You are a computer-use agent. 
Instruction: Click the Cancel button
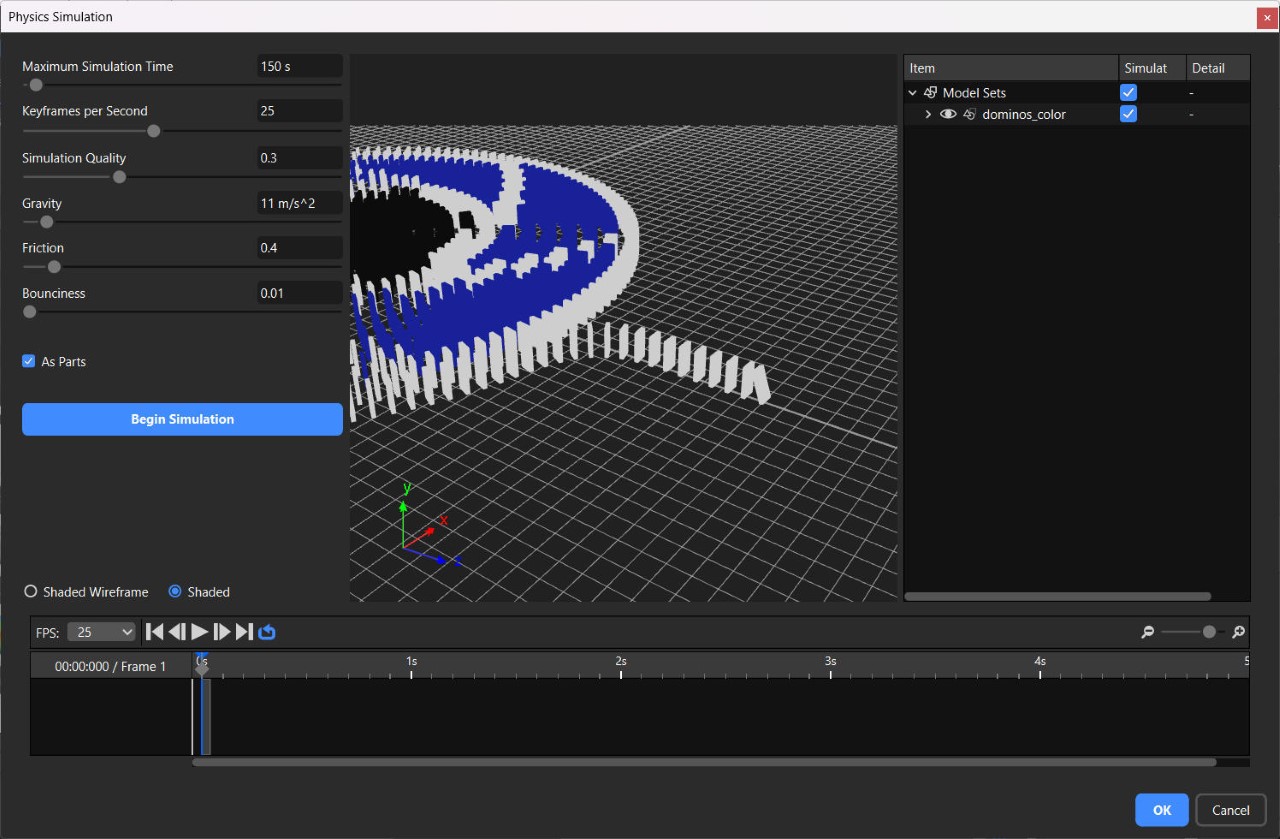pyautogui.click(x=1230, y=810)
